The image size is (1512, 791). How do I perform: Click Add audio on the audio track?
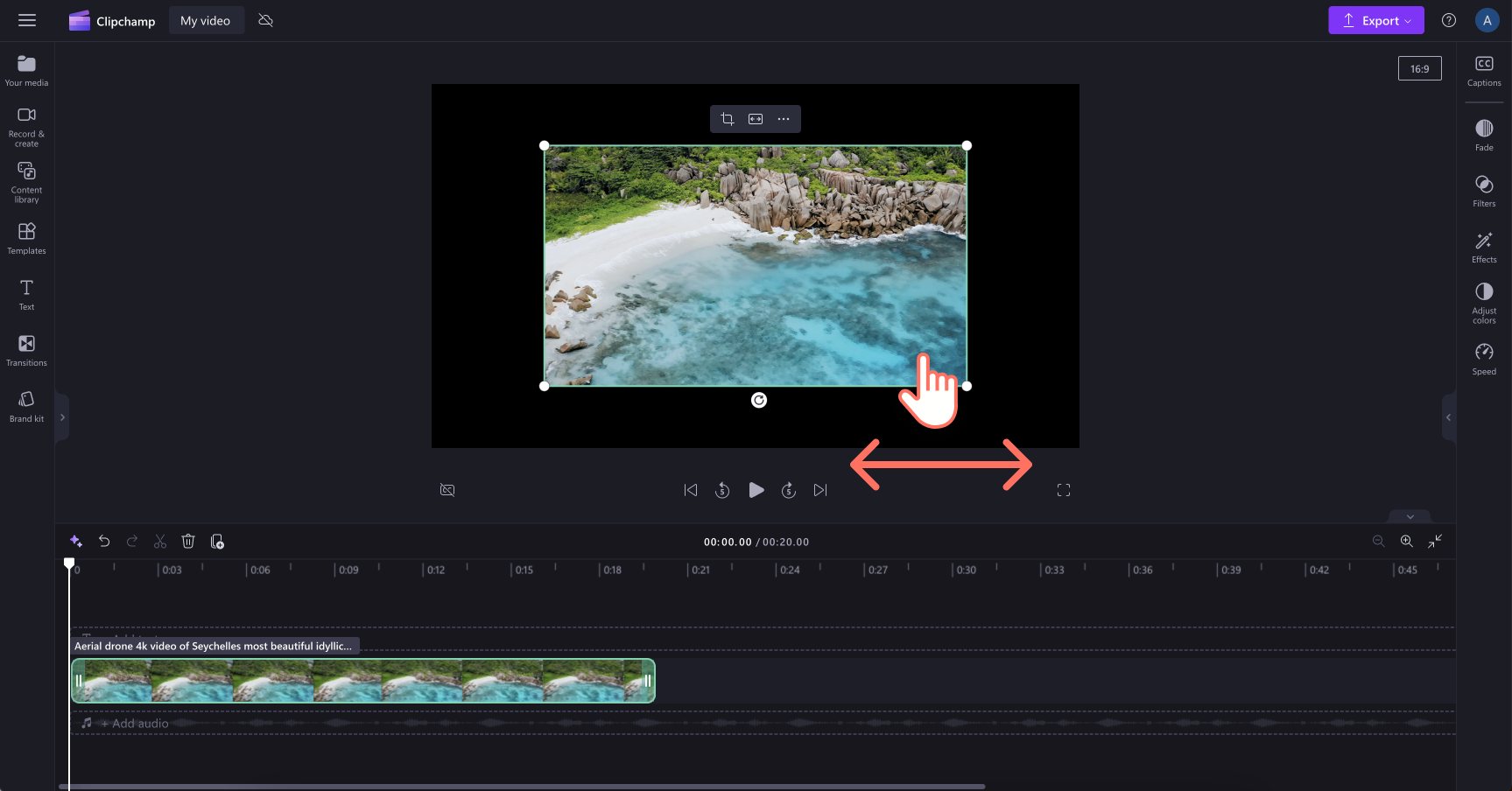(x=133, y=724)
